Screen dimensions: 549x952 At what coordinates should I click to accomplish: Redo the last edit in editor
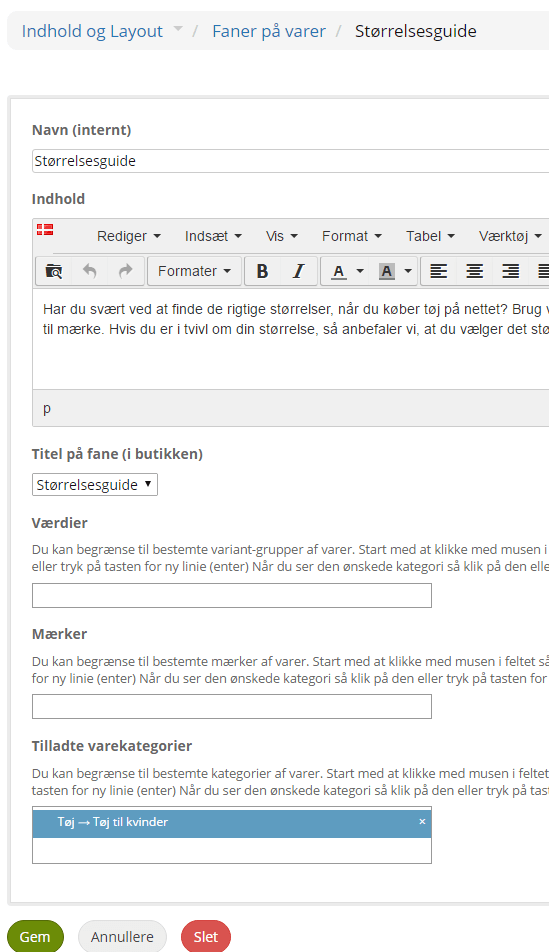(126, 271)
